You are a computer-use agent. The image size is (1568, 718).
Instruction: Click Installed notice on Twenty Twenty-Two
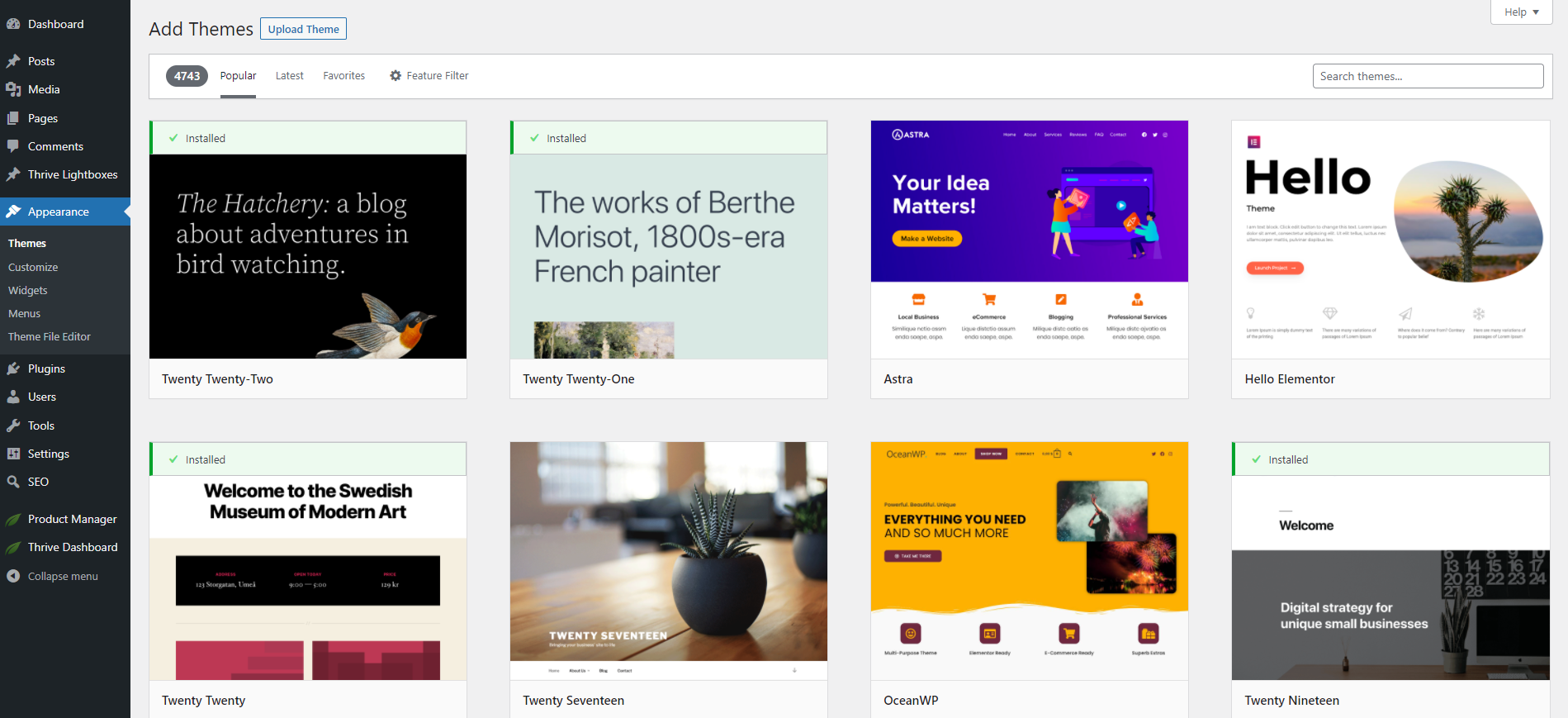[x=308, y=138]
